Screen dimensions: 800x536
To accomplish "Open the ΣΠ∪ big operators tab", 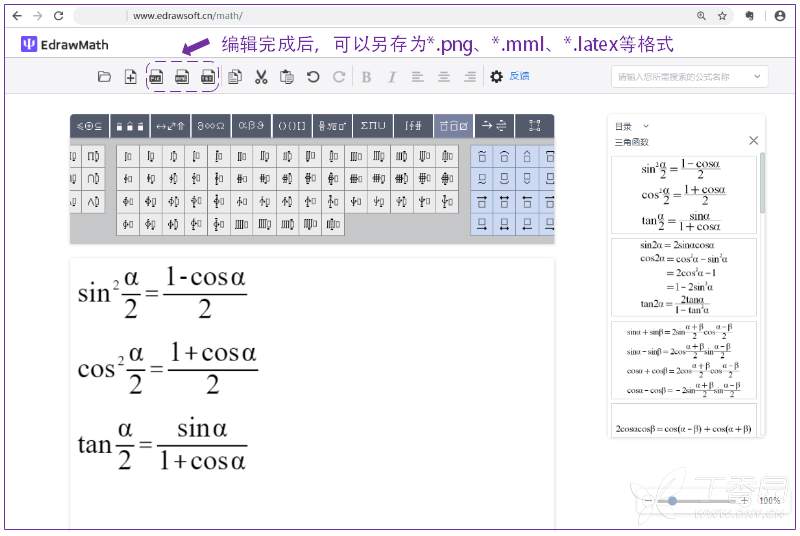I will [x=373, y=126].
